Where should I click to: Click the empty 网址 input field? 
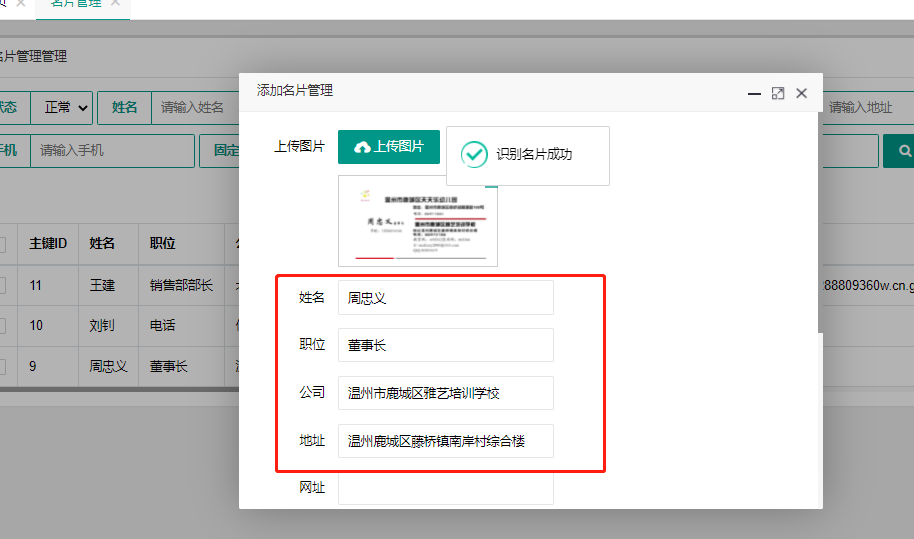coord(446,488)
